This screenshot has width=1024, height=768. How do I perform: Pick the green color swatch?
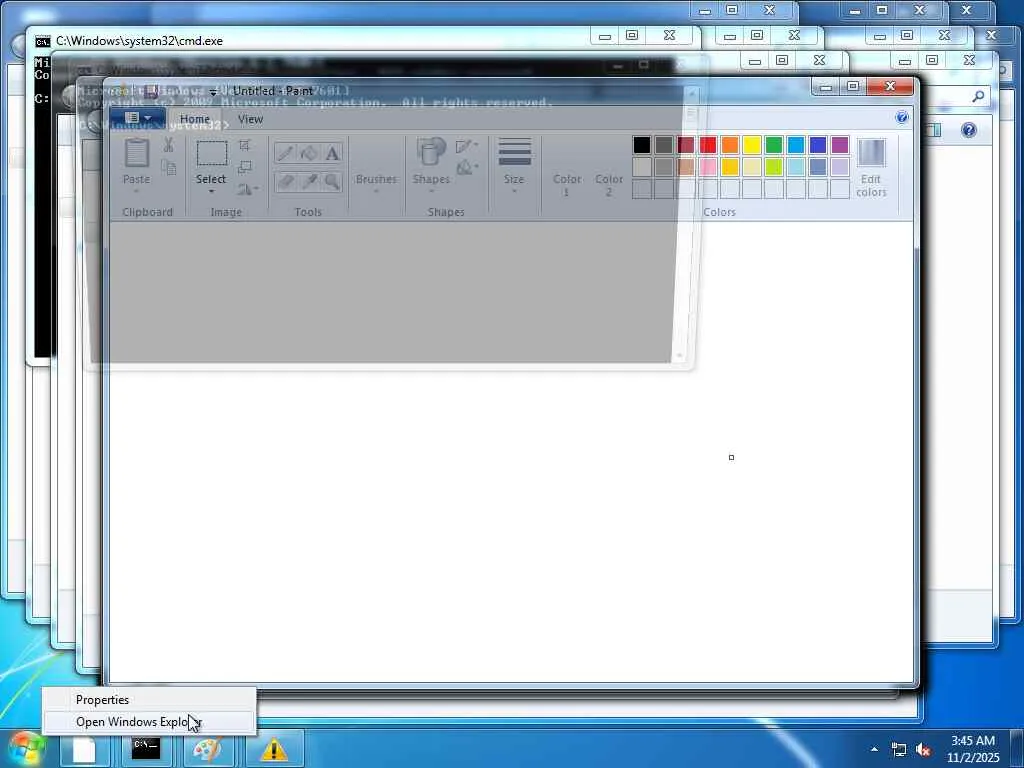click(774, 145)
